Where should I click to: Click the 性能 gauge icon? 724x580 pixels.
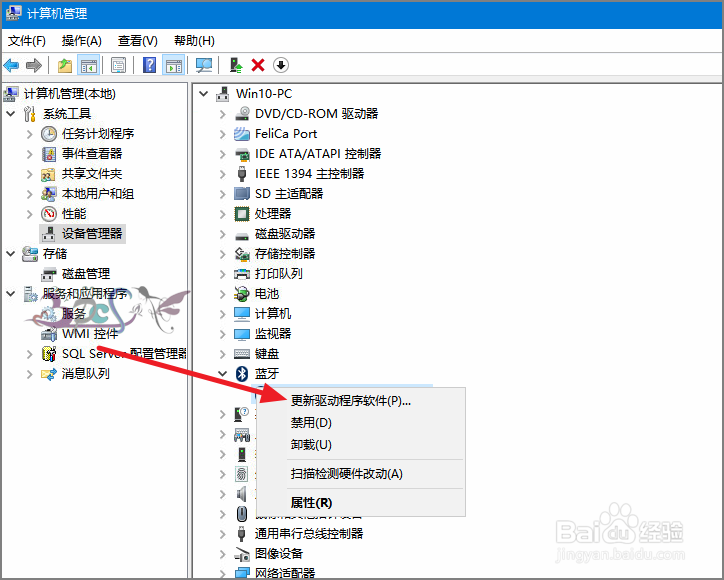click(48, 214)
